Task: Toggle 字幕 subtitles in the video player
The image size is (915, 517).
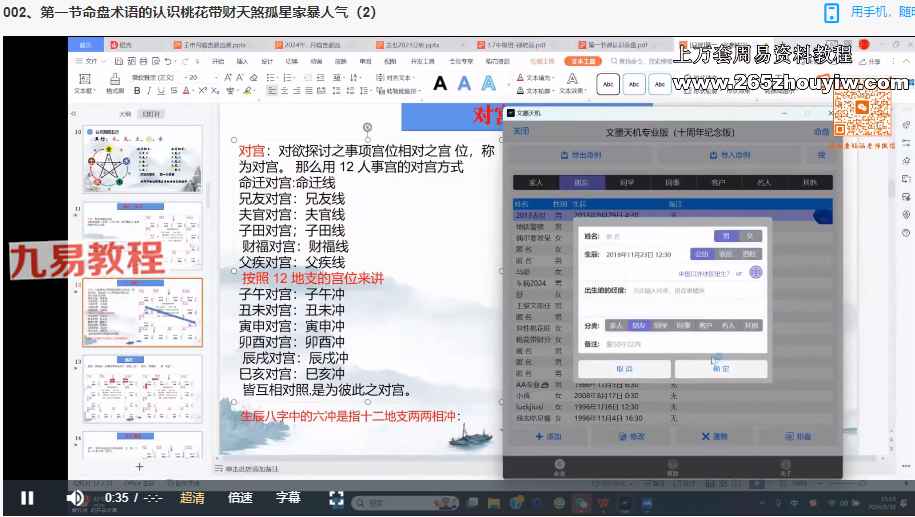Action: point(288,497)
